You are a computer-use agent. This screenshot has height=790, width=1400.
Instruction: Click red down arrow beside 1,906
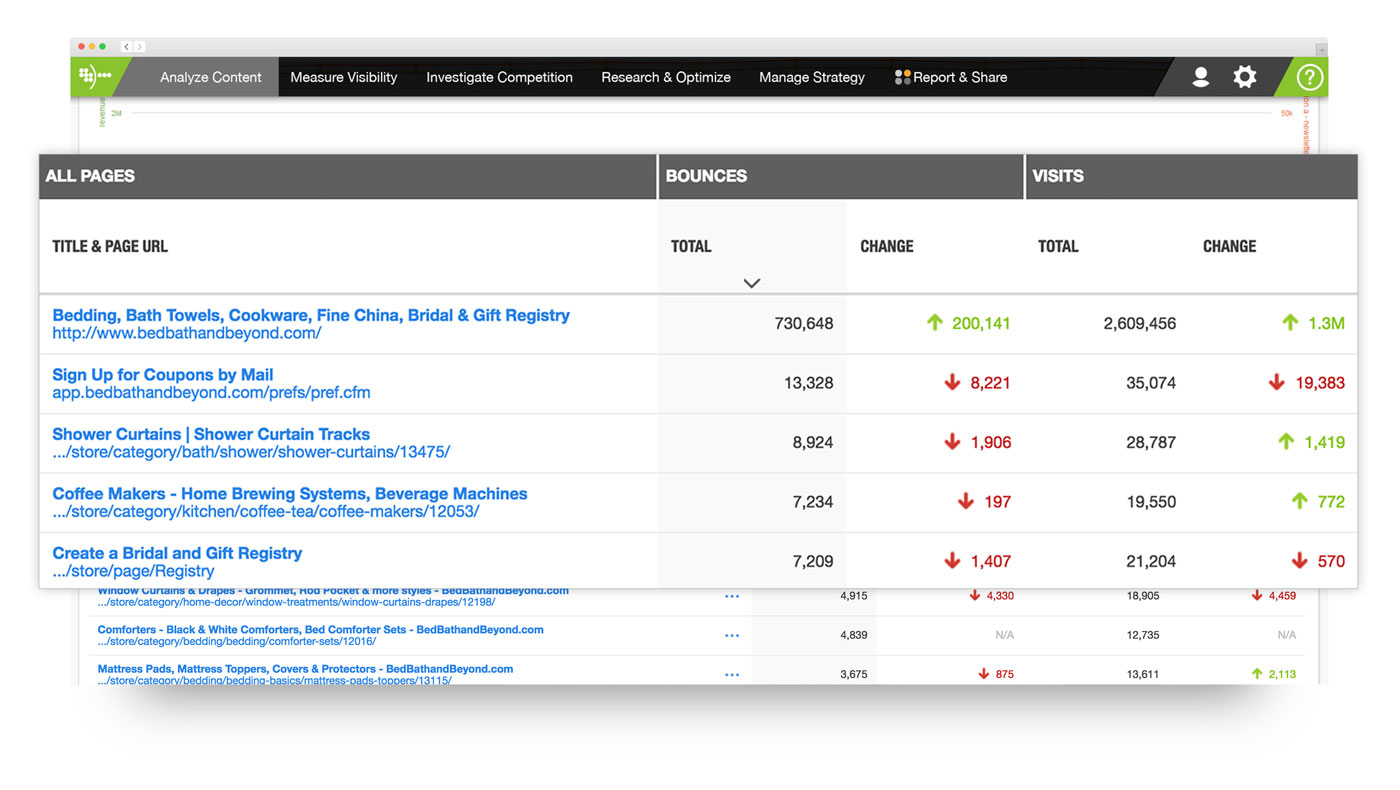pos(952,442)
